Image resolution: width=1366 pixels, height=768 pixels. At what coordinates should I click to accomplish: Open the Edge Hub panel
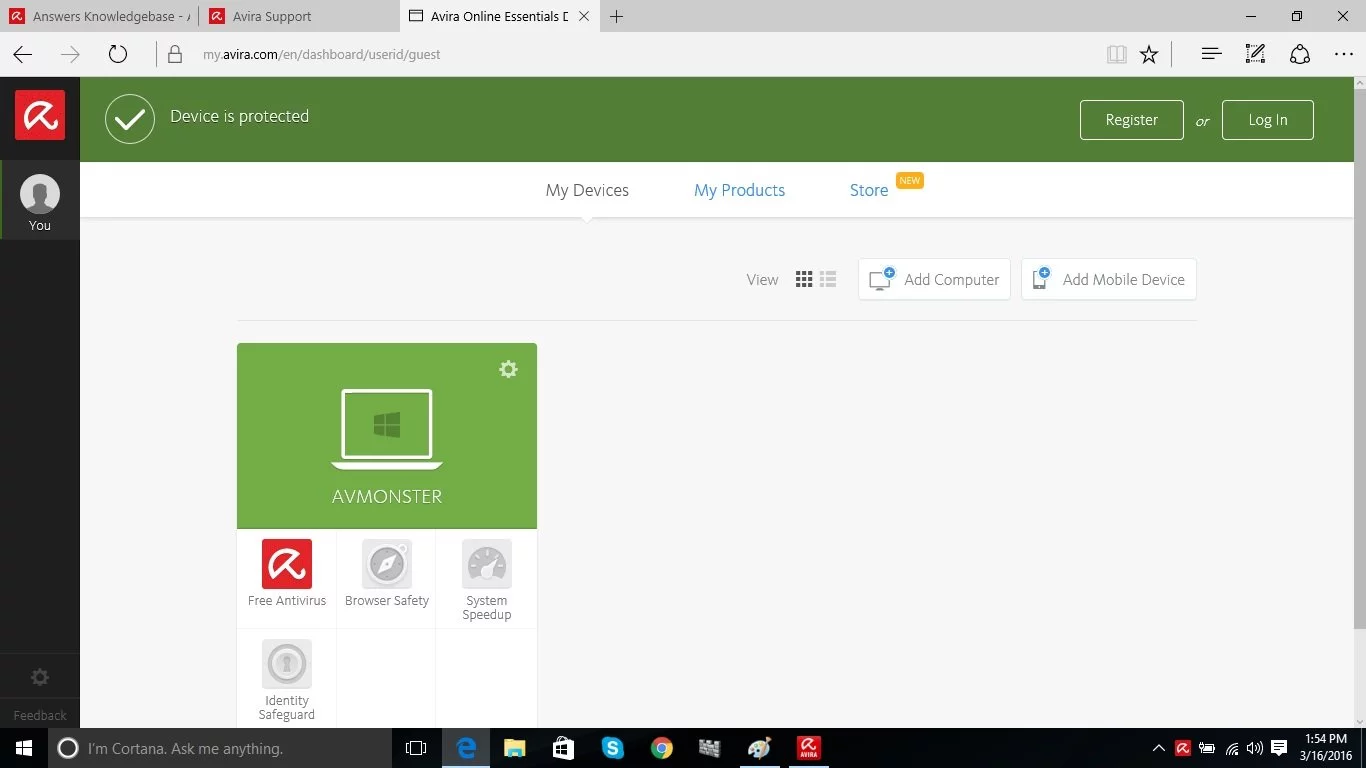[x=1211, y=55]
